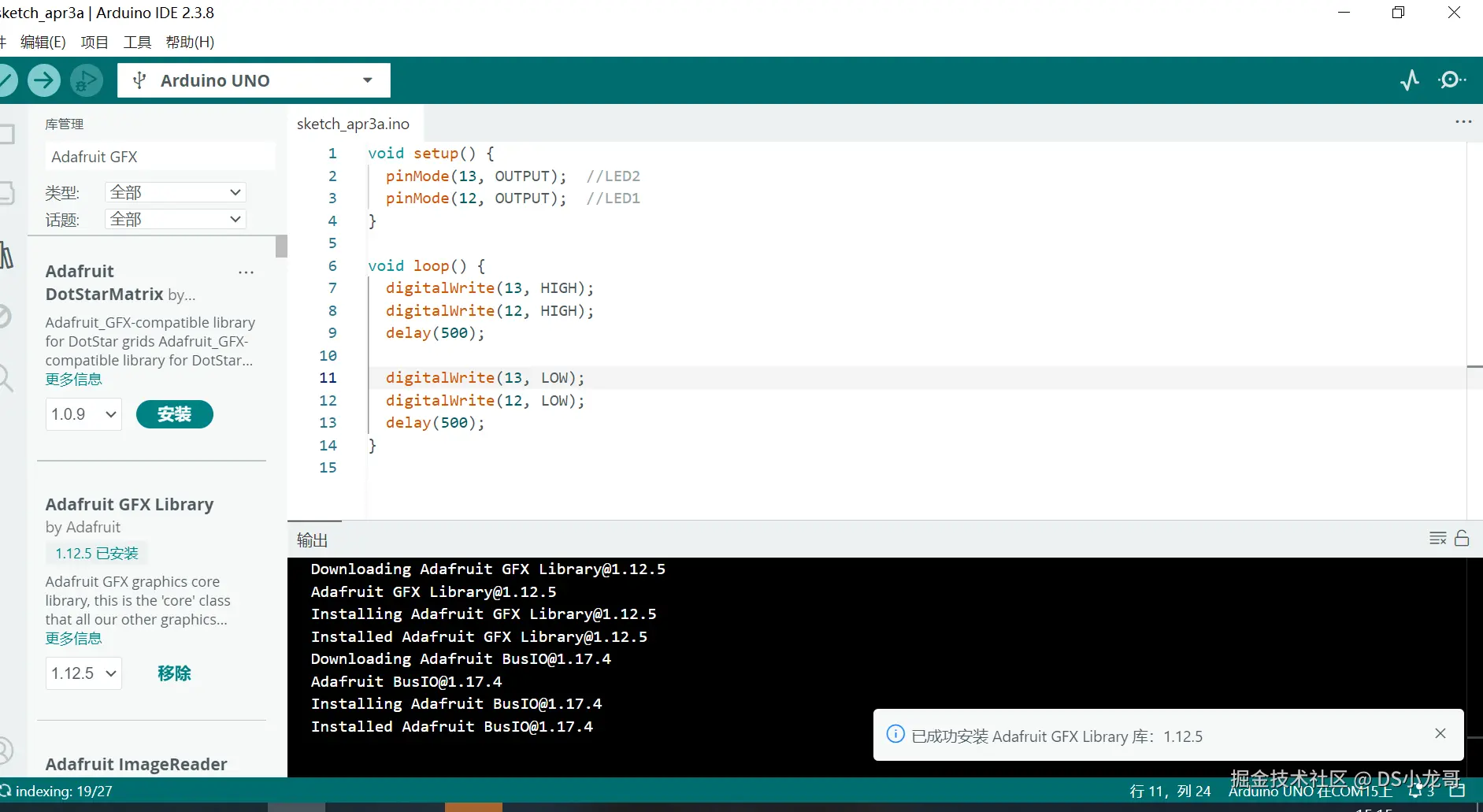Screen dimensions: 1483x812
Task: Open the Boards Manager sidebar icon
Action: 6,193
